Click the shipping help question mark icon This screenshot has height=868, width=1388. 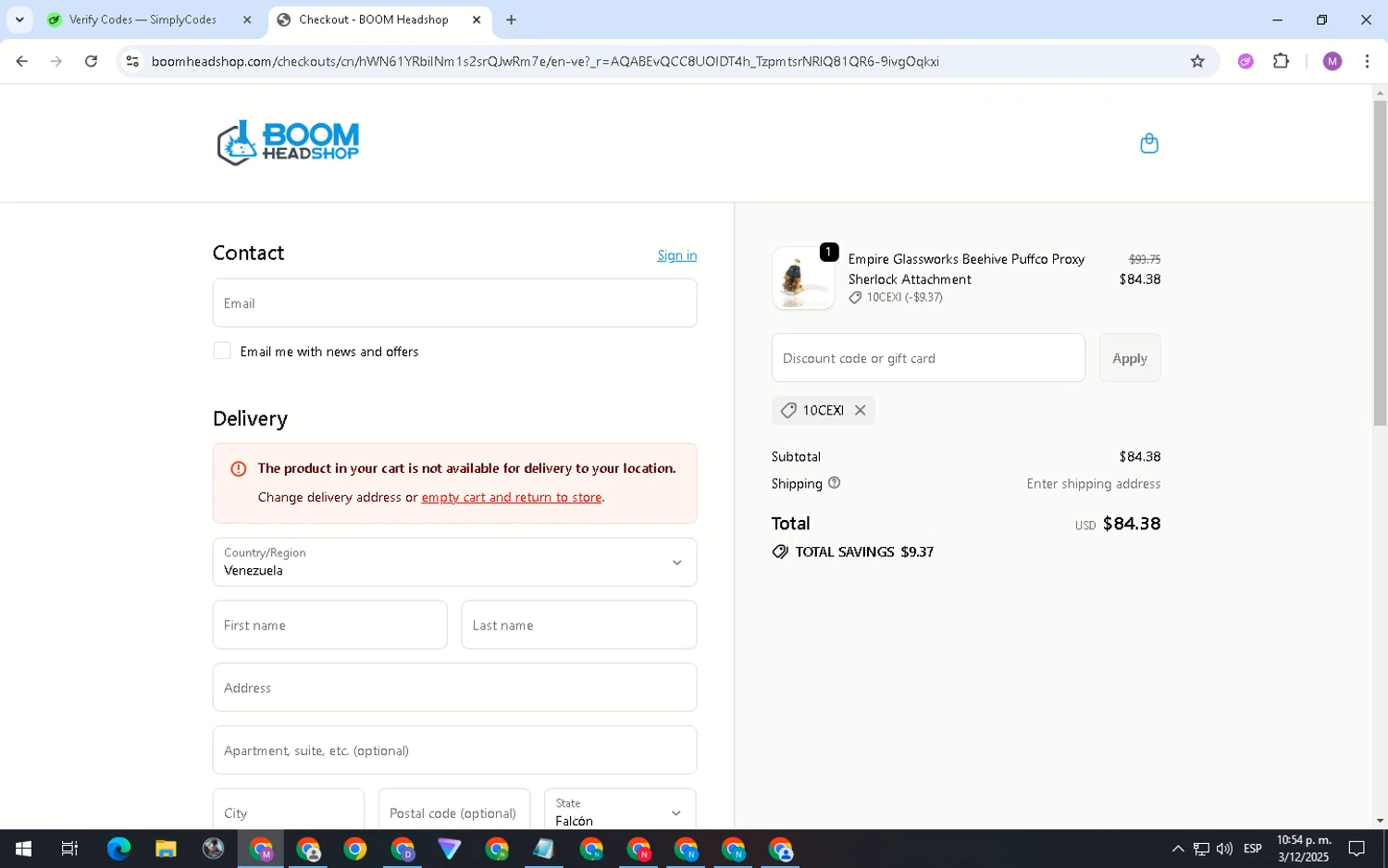pos(834,483)
